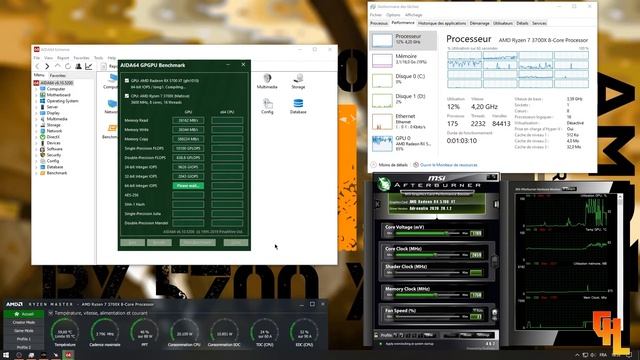Select Accueil in Ryzen Master sidebar

(x=24, y=314)
